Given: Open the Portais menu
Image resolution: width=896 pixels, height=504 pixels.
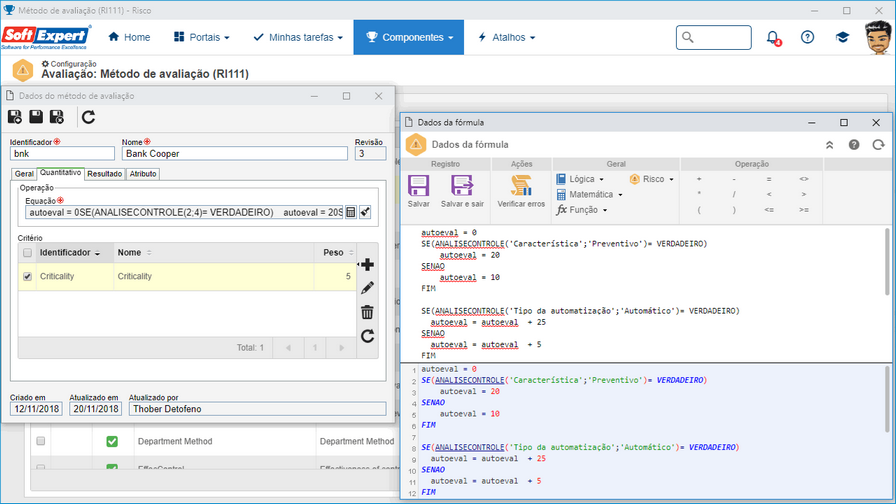Looking at the screenshot, I should [x=201, y=37].
